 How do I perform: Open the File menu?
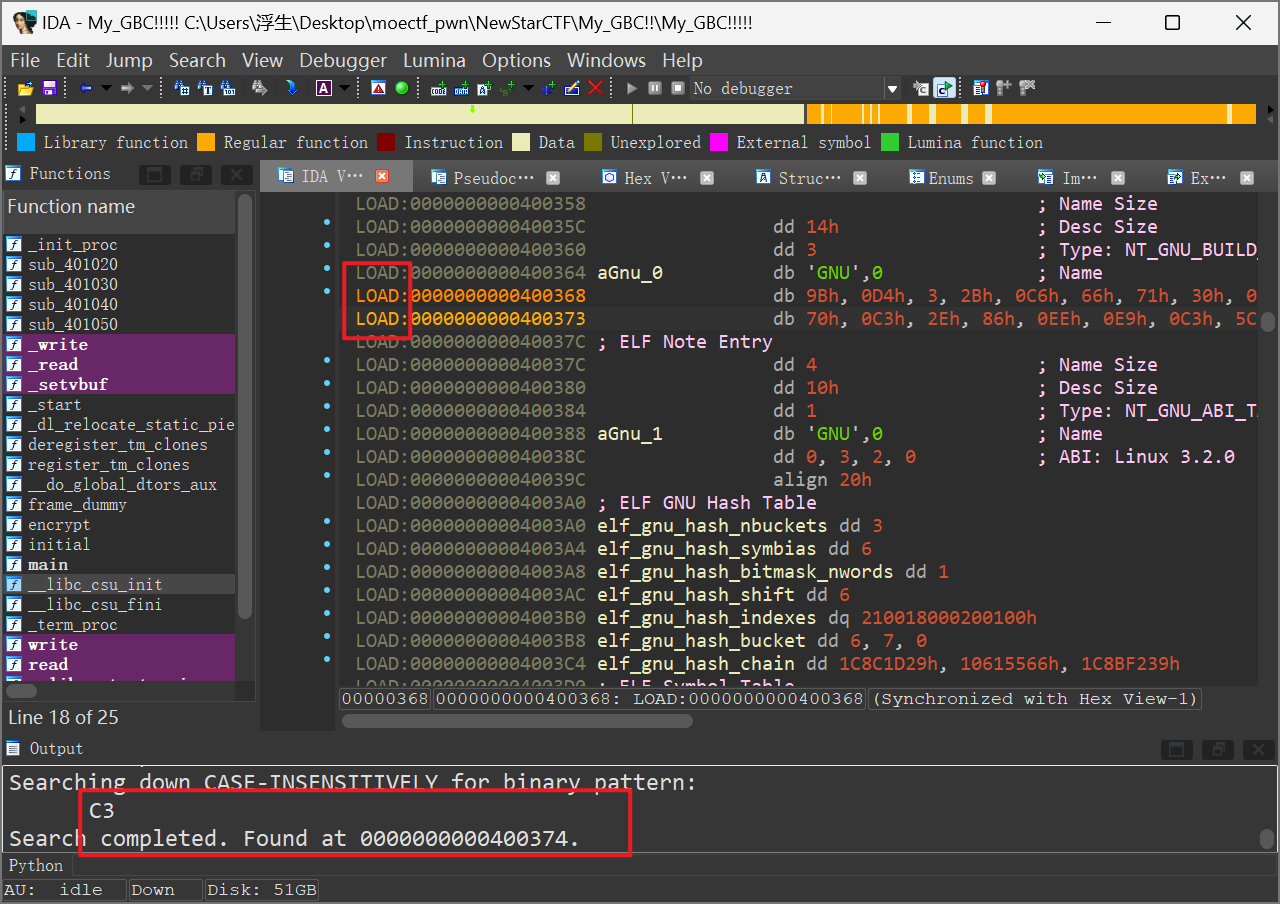pyautogui.click(x=25, y=60)
